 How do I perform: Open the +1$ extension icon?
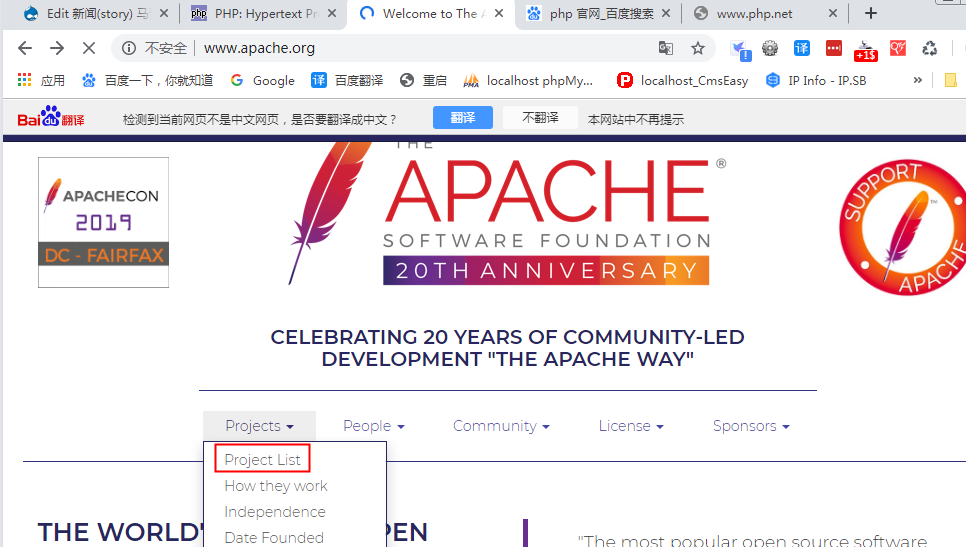point(866,51)
